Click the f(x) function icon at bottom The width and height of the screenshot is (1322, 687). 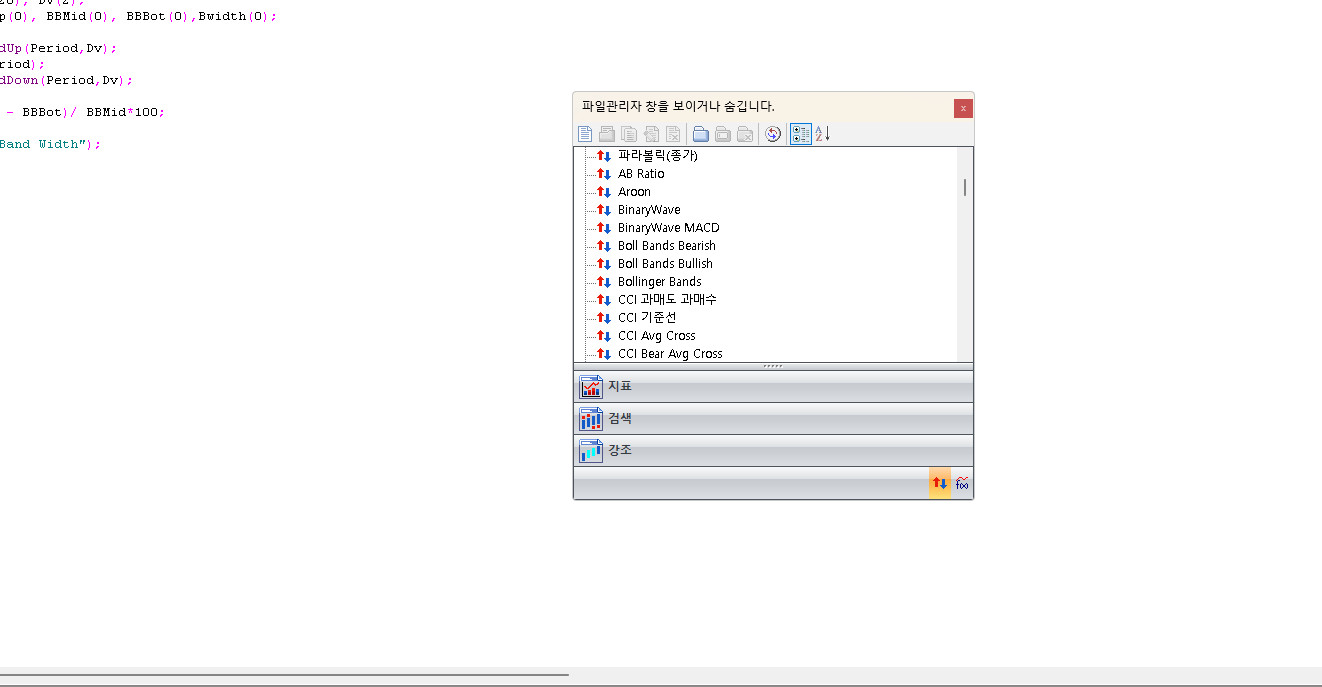coord(962,483)
